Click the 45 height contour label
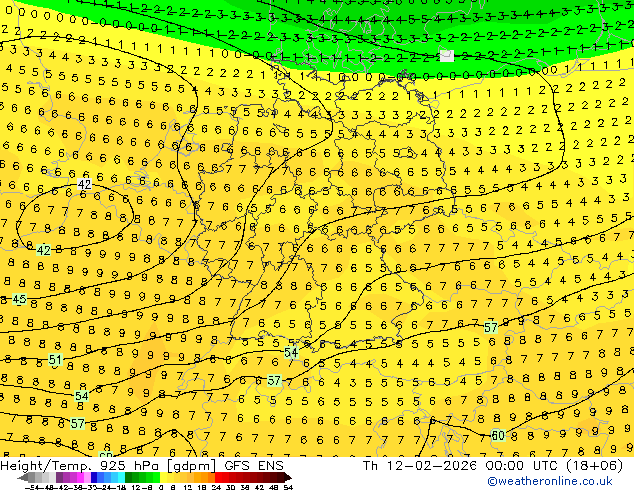Screen dimensions: 634x490 [19, 299]
